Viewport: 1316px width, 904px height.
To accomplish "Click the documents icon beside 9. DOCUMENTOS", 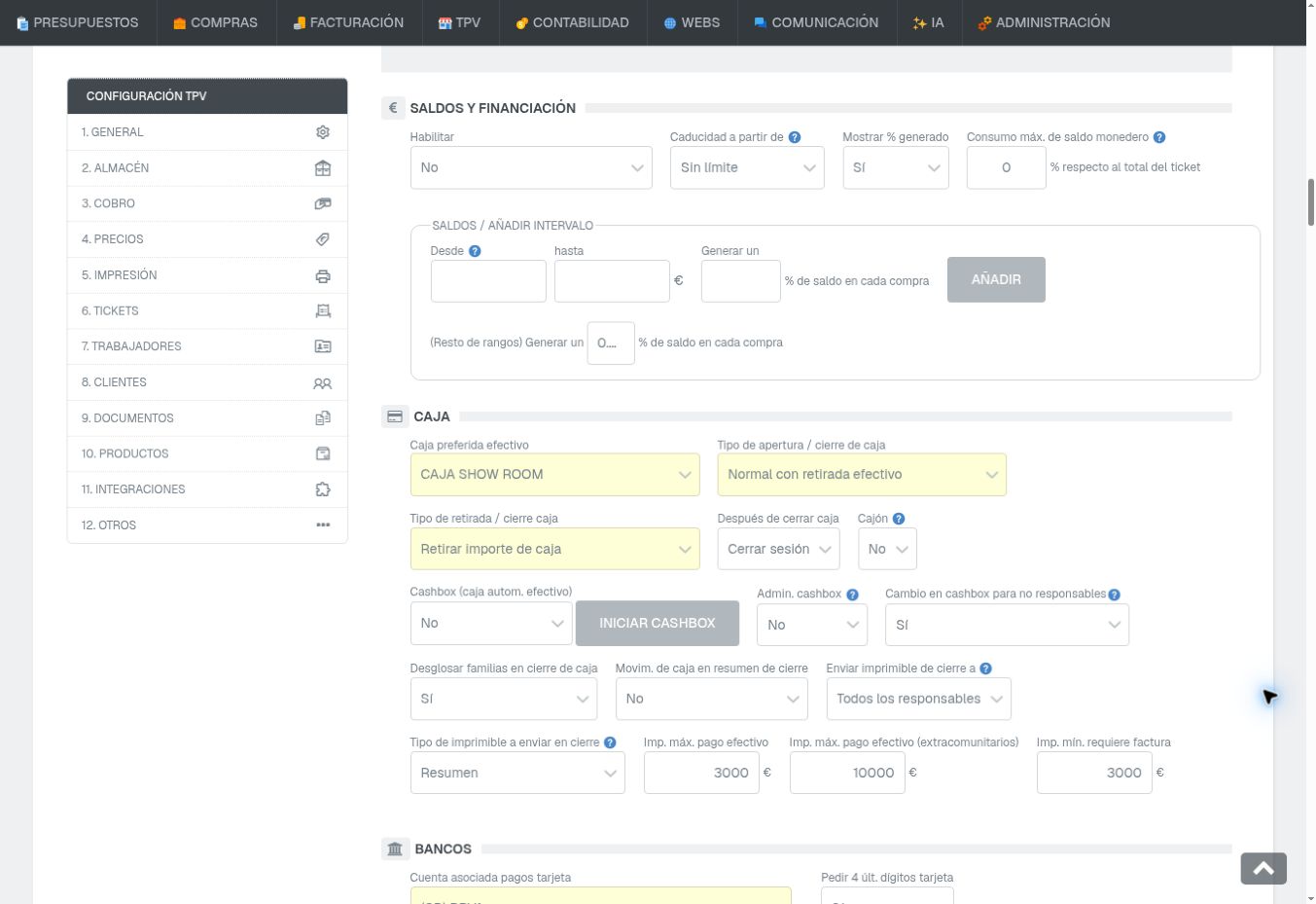I will click(x=323, y=418).
